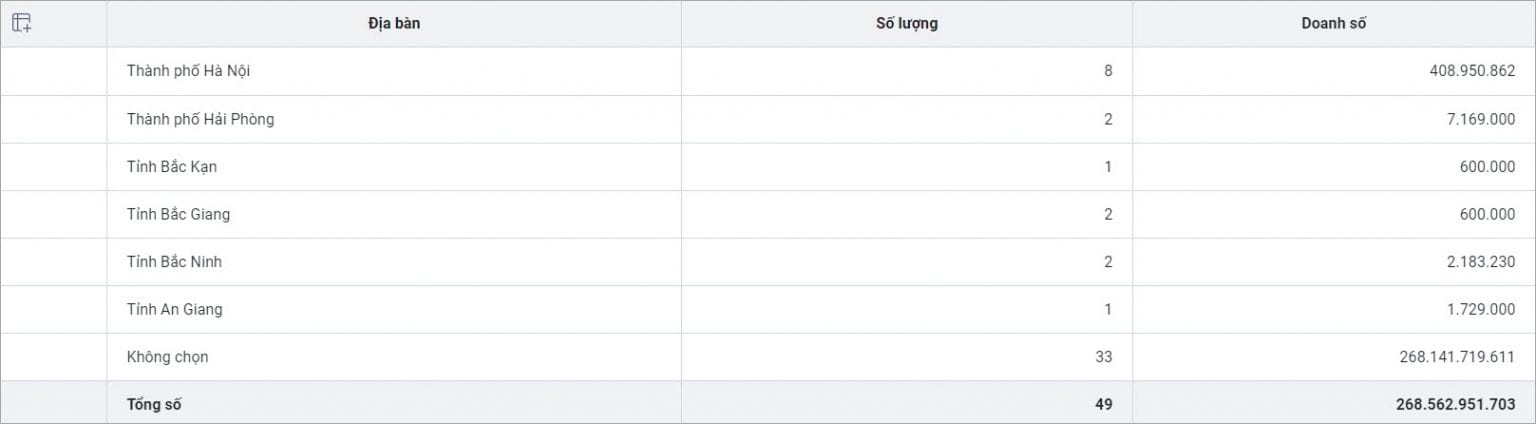
Task: Click the Tỉnh An Giang cell
Action: [394, 309]
